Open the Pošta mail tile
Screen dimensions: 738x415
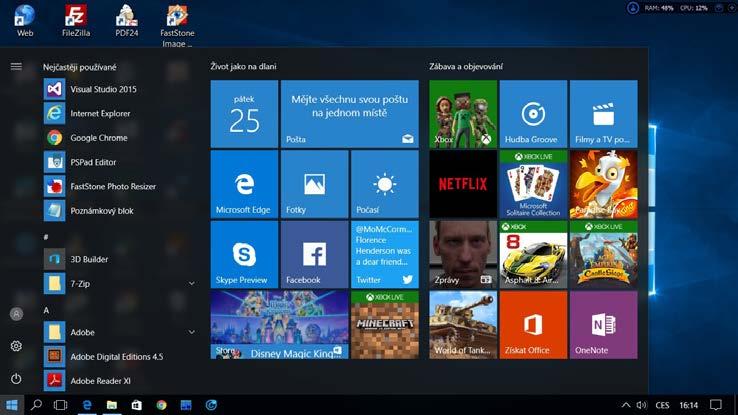tap(350, 114)
